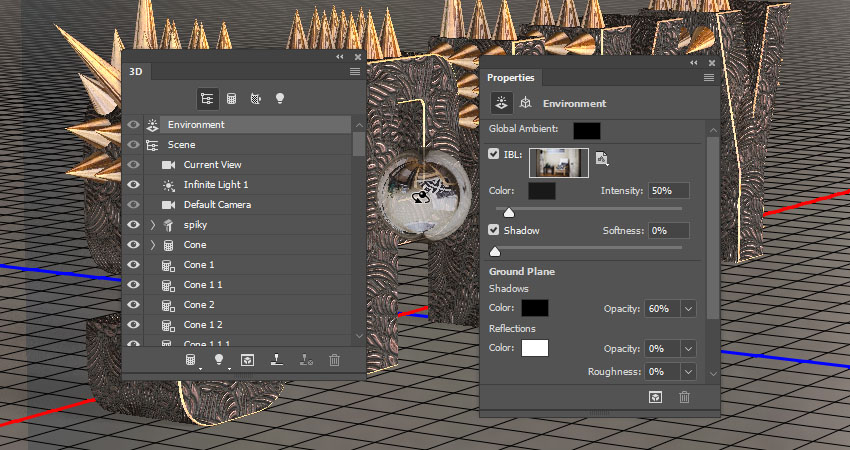Open the 3D panel flyout menu
850x450 pixels.
[x=355, y=72]
